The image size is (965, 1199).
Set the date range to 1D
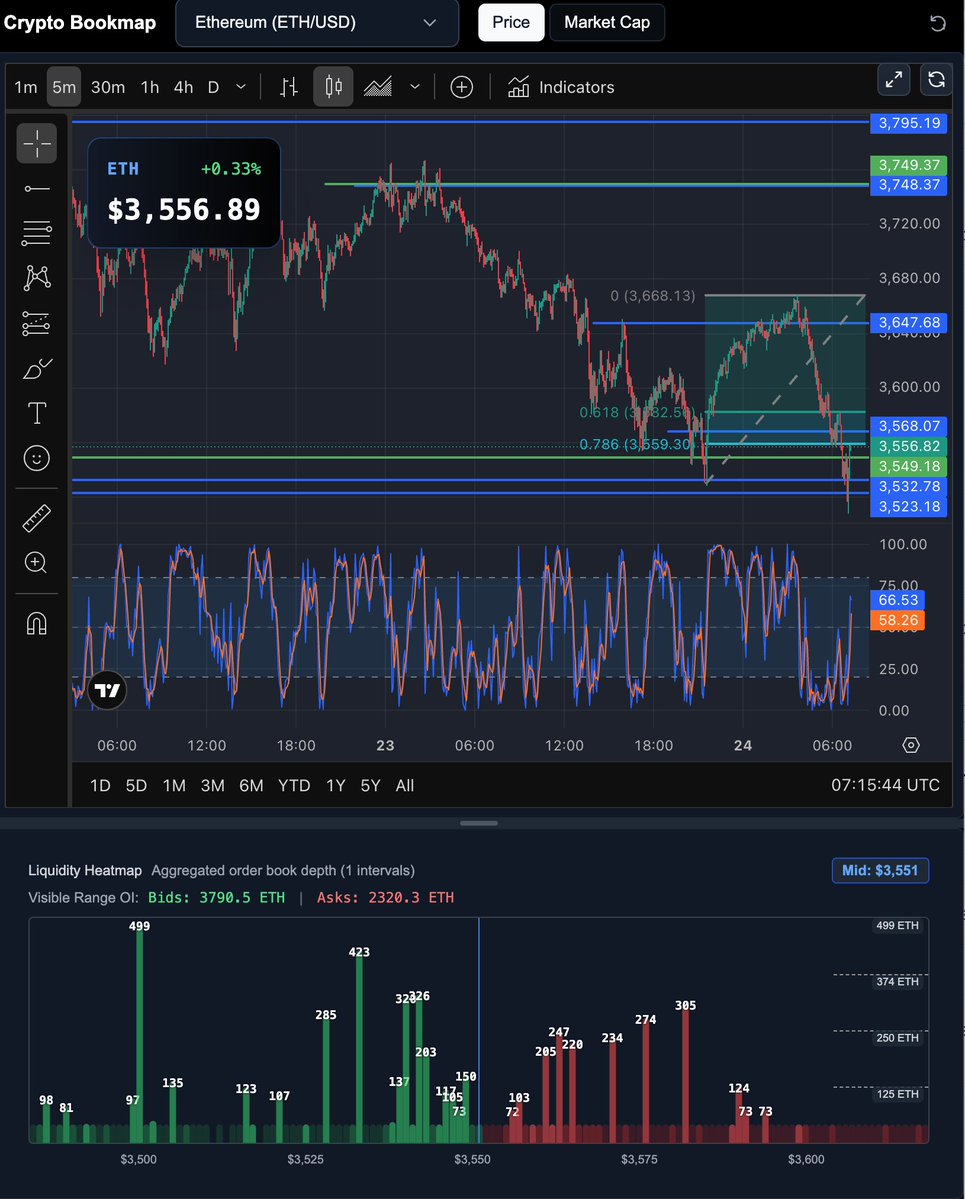[x=100, y=785]
